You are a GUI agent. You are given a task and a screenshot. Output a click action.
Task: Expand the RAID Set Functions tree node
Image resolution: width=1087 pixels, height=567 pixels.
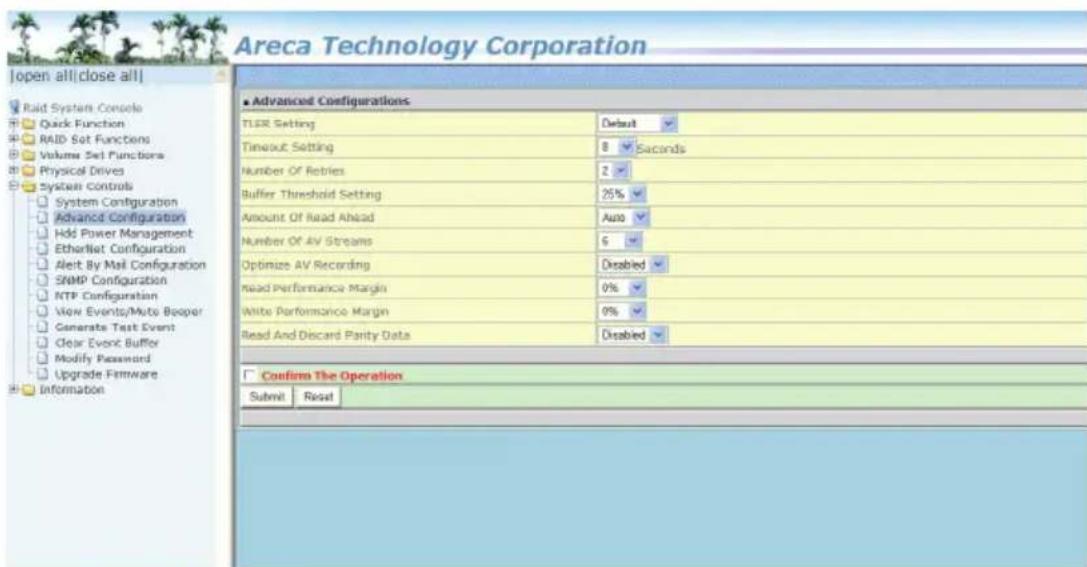pos(13,139)
